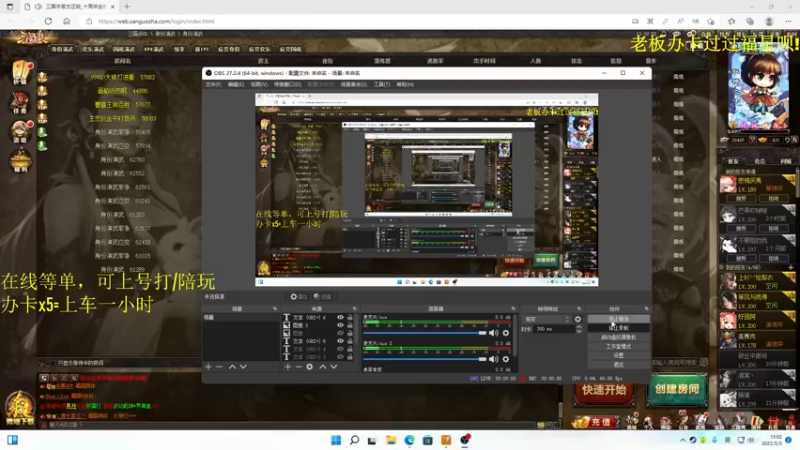The width and height of the screenshot is (800, 450).
Task: Click 停止推流 to stop streaming
Action: coord(618,319)
